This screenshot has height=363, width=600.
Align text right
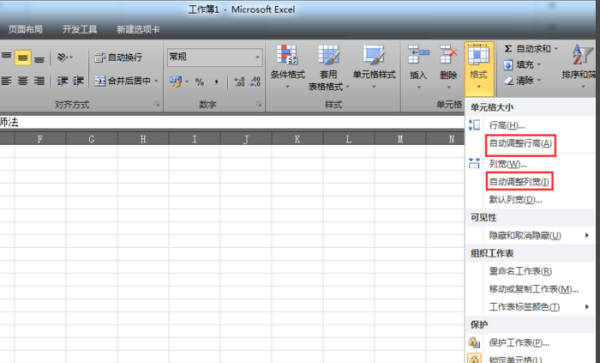point(39,81)
